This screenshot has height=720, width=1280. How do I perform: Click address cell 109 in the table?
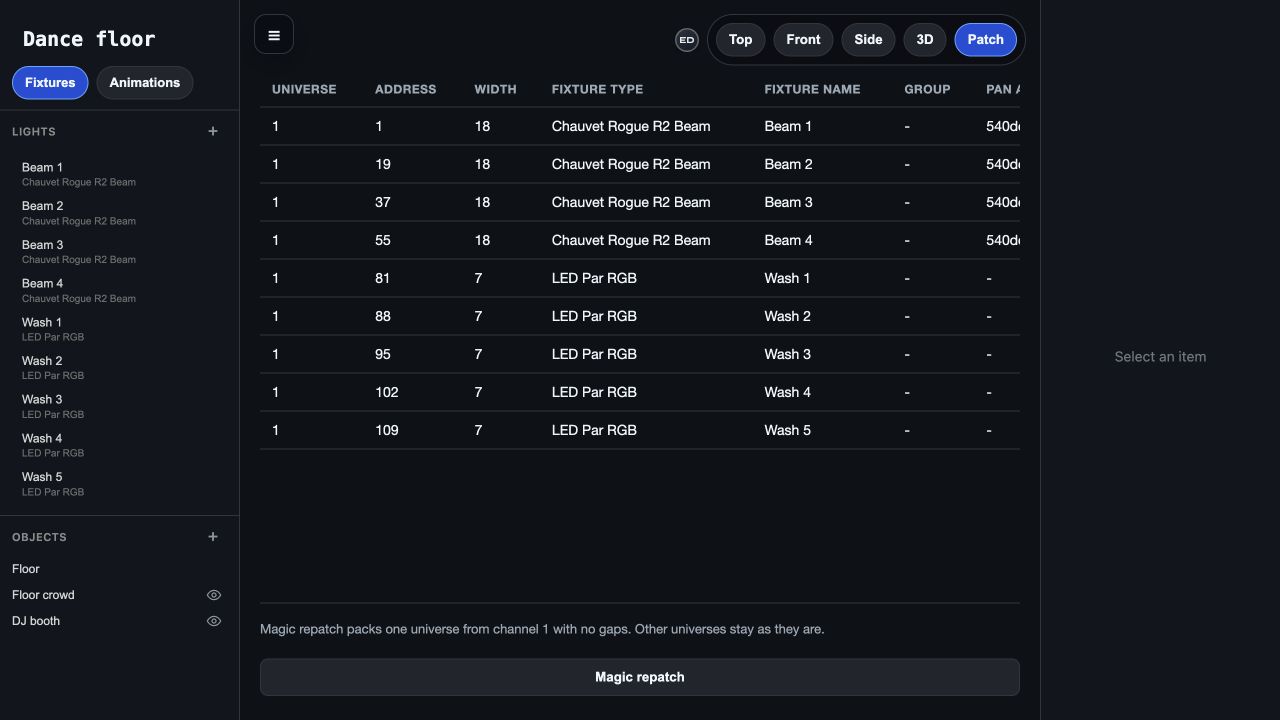coord(387,430)
